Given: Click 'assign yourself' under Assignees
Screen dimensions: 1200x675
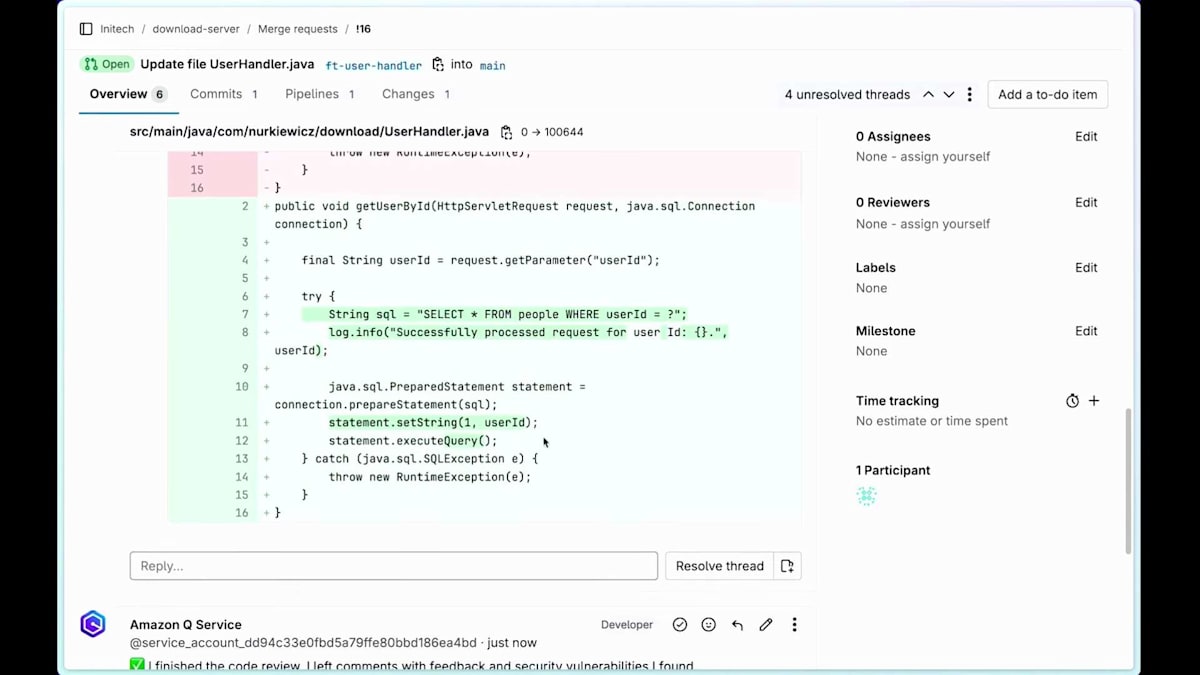Looking at the screenshot, I should pyautogui.click(x=944, y=157).
